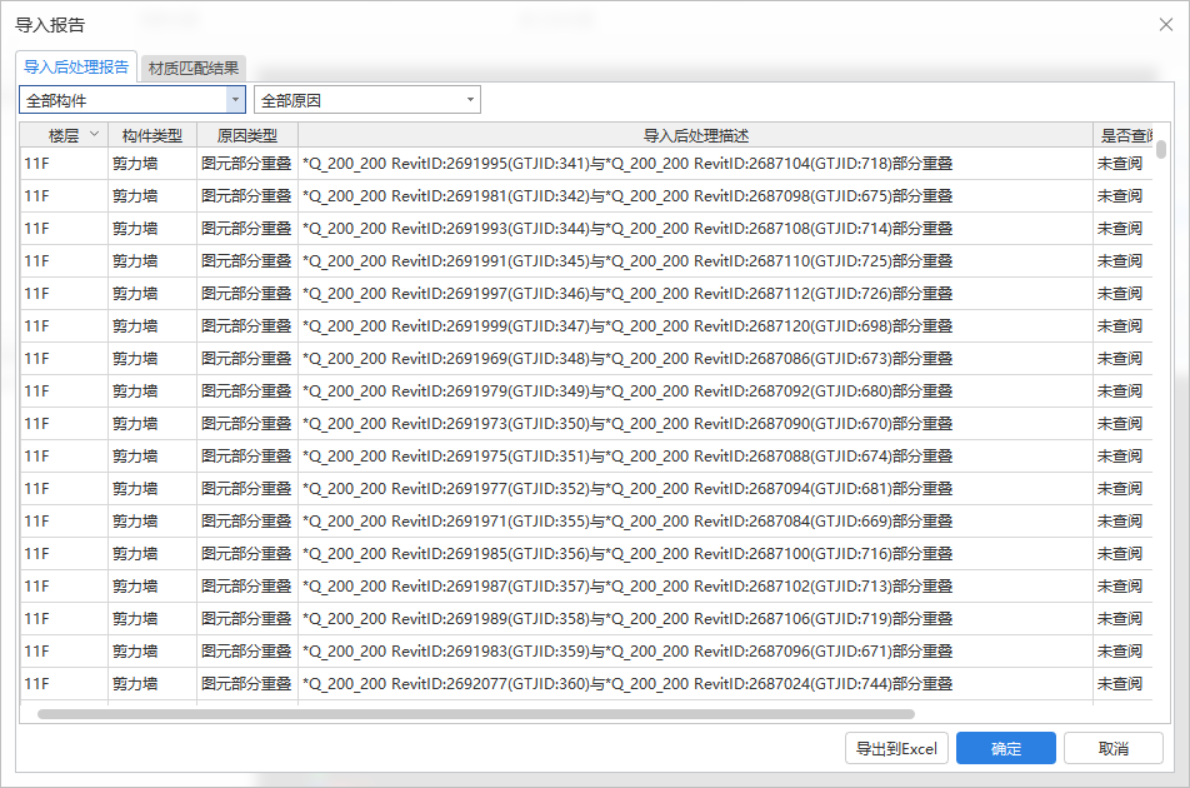Click the 原因类型 column header
Image resolution: width=1190 pixels, height=788 pixels.
247,135
